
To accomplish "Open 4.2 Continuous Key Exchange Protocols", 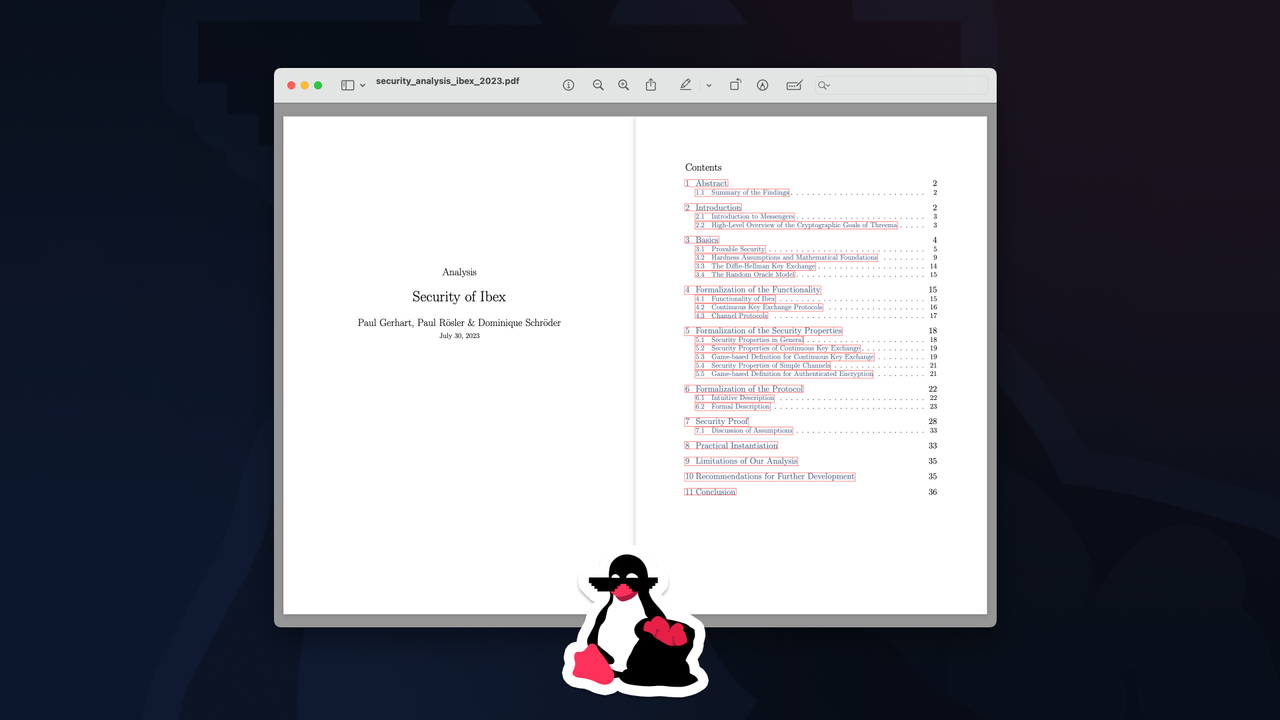I will [760, 307].
